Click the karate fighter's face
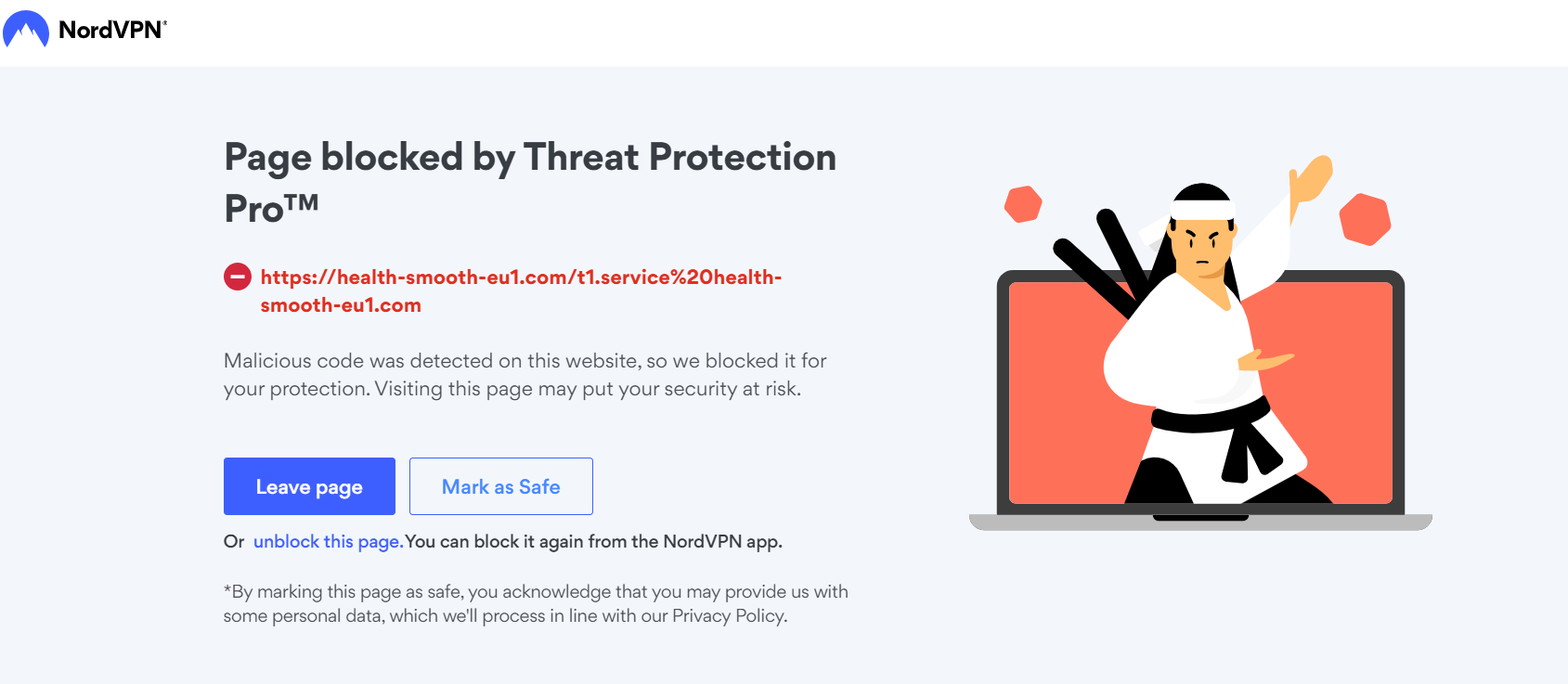 [x=1204, y=249]
